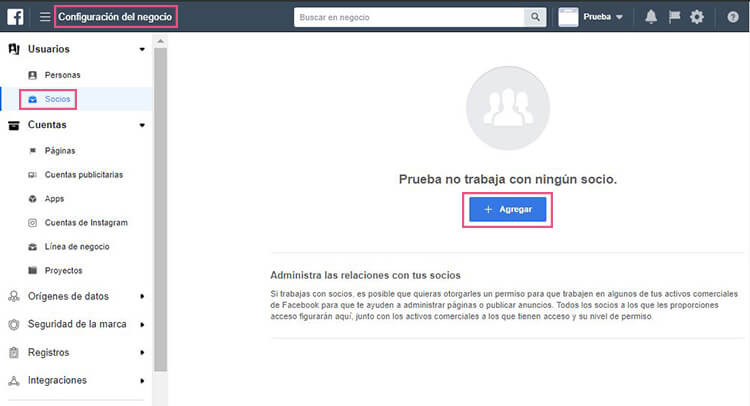
Task: Click the Proyectos folder icon
Action: [x=33, y=271]
